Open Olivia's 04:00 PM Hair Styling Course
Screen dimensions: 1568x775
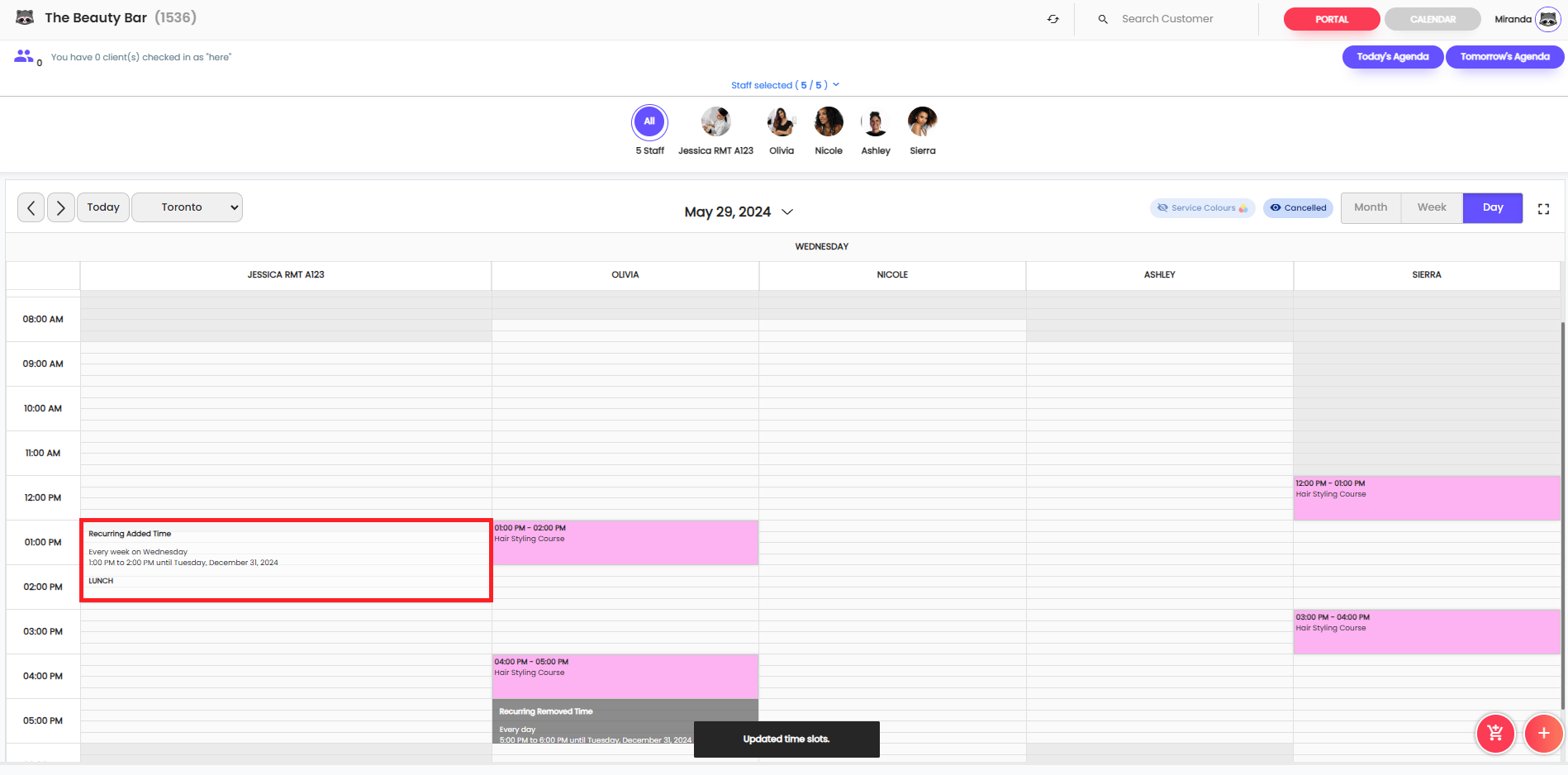[625, 677]
